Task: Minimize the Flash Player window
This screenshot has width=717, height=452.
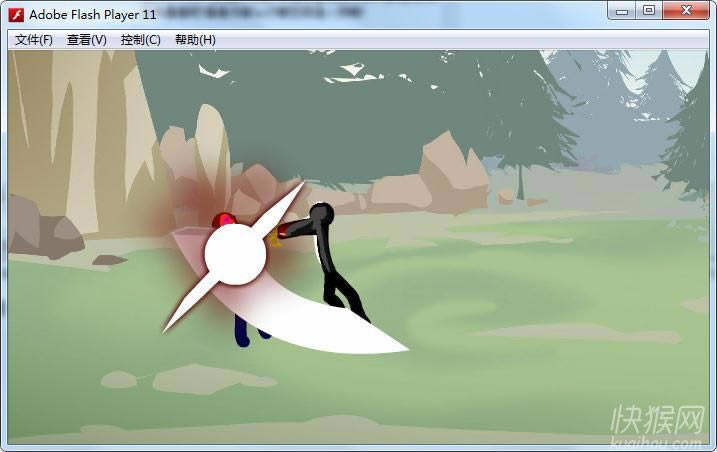Action: [622, 11]
